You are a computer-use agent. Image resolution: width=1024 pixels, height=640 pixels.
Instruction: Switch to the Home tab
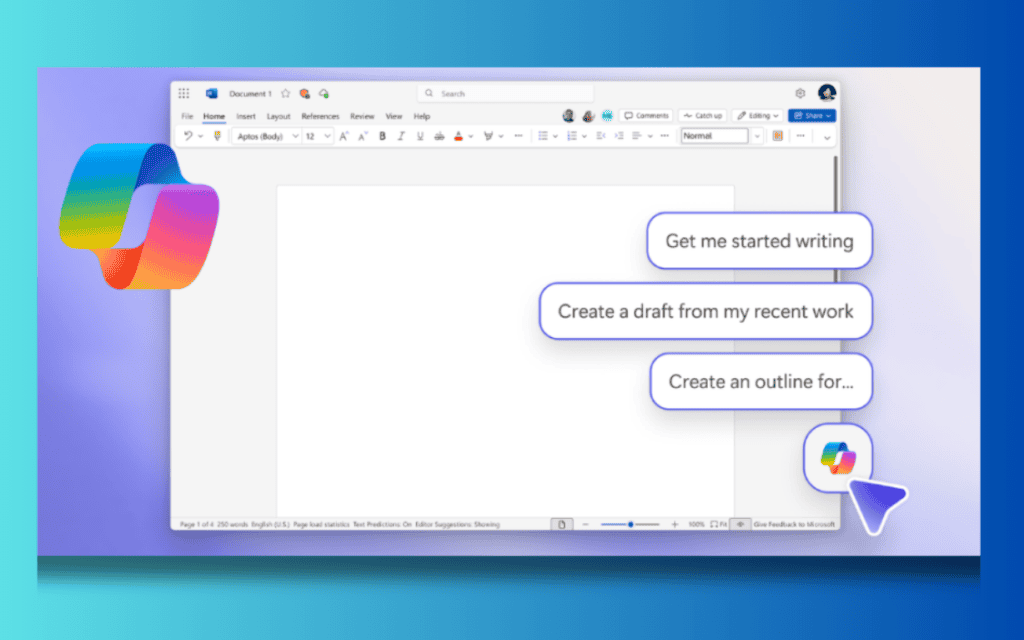pos(214,116)
